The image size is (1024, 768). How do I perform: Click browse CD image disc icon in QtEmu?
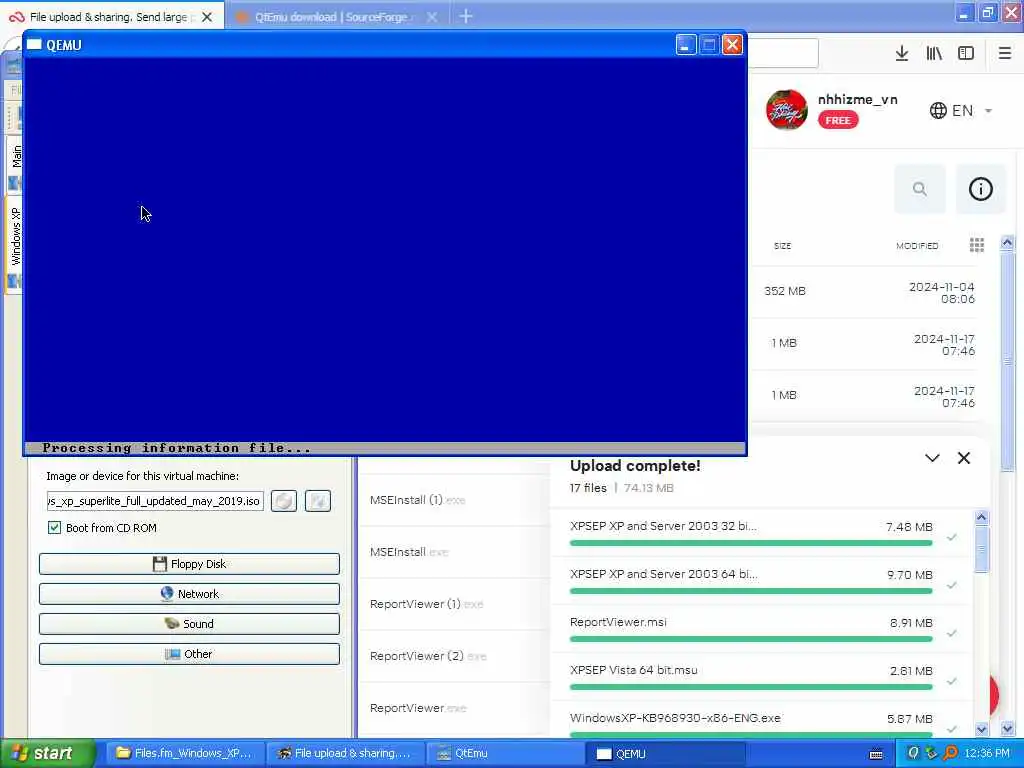click(284, 501)
